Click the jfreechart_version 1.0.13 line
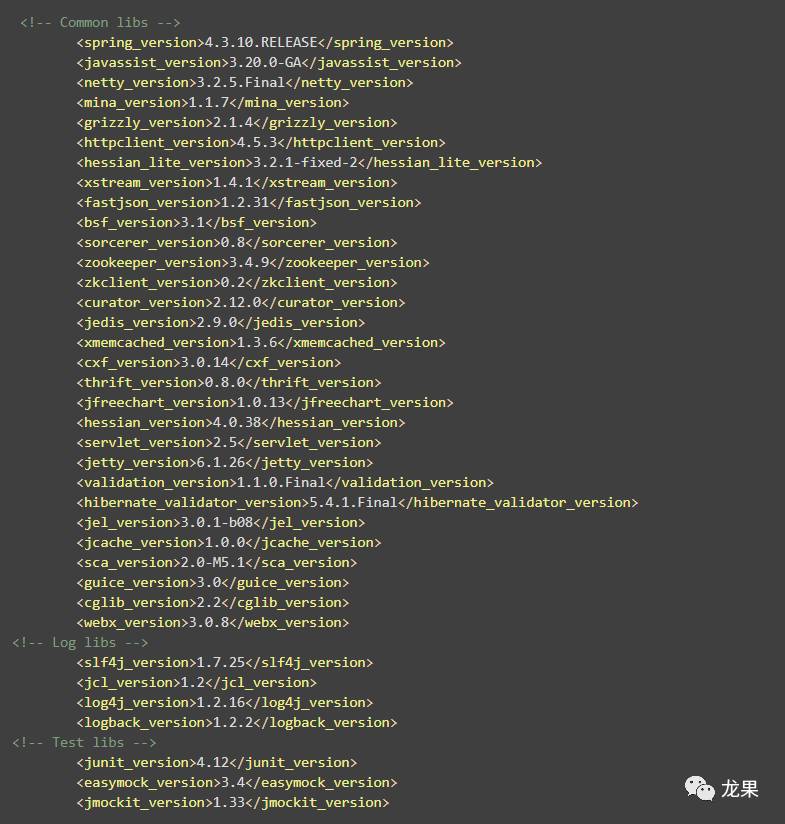 [264, 402]
